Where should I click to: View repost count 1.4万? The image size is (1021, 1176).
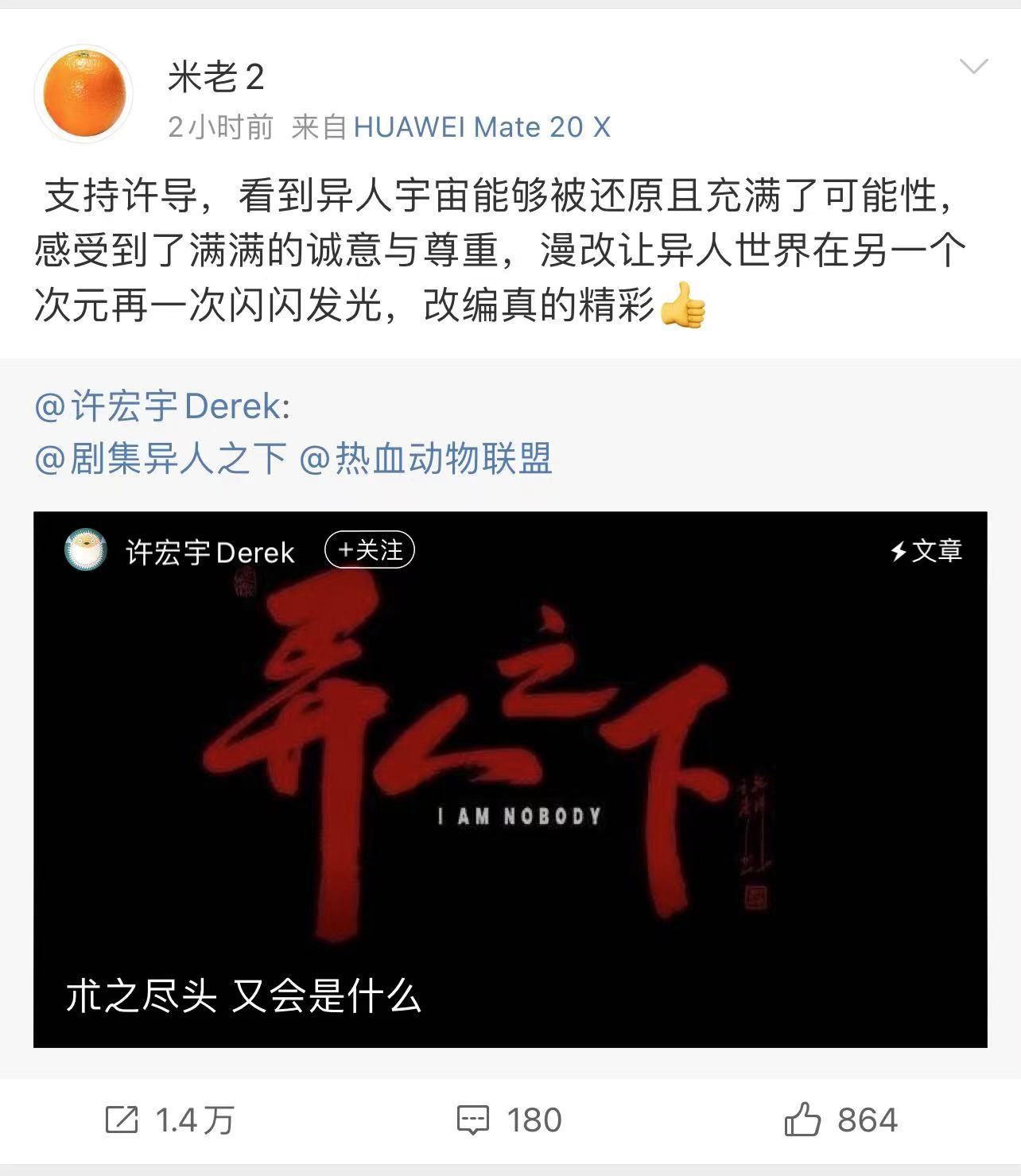pos(195,1120)
